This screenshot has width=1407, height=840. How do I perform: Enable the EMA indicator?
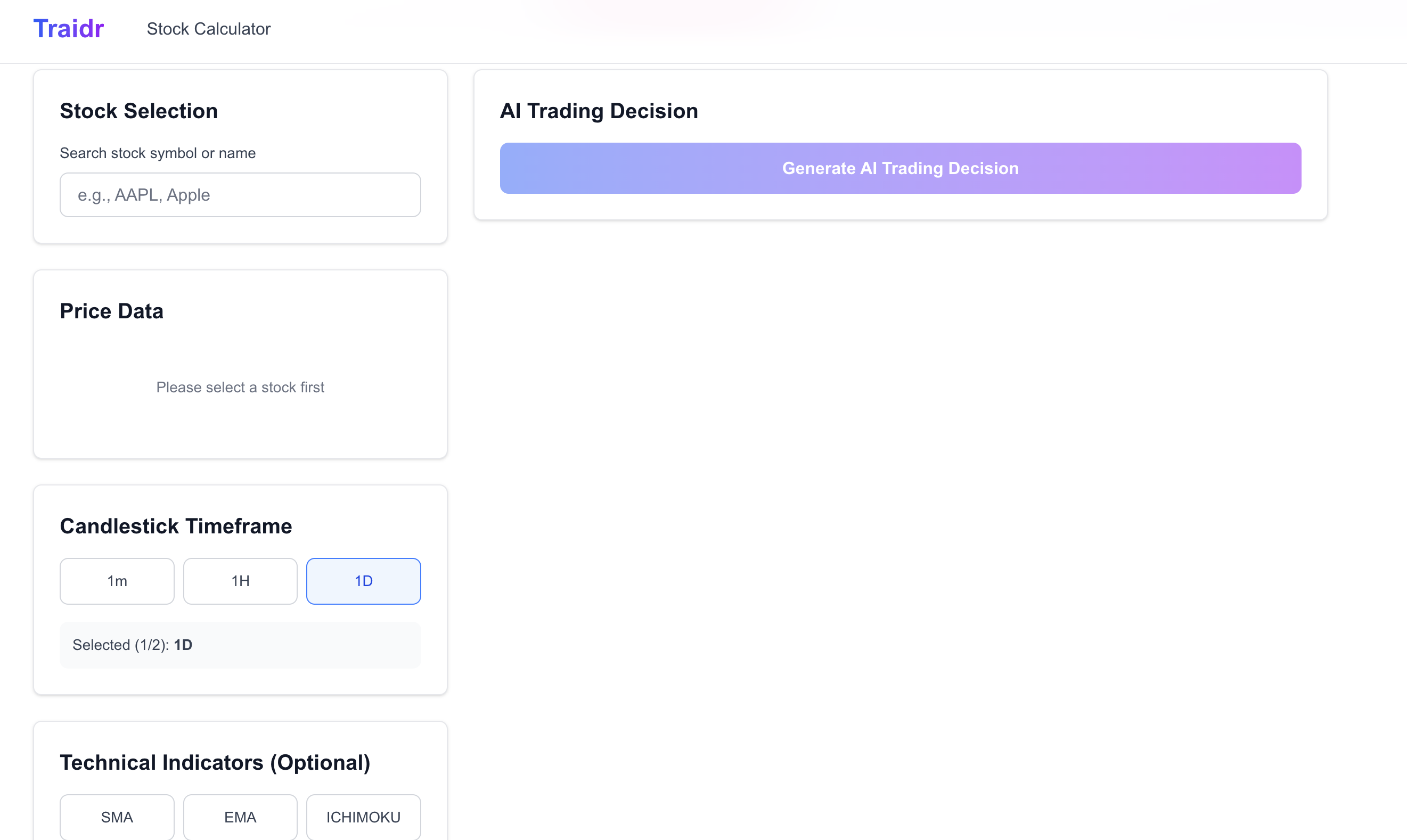[x=240, y=817]
